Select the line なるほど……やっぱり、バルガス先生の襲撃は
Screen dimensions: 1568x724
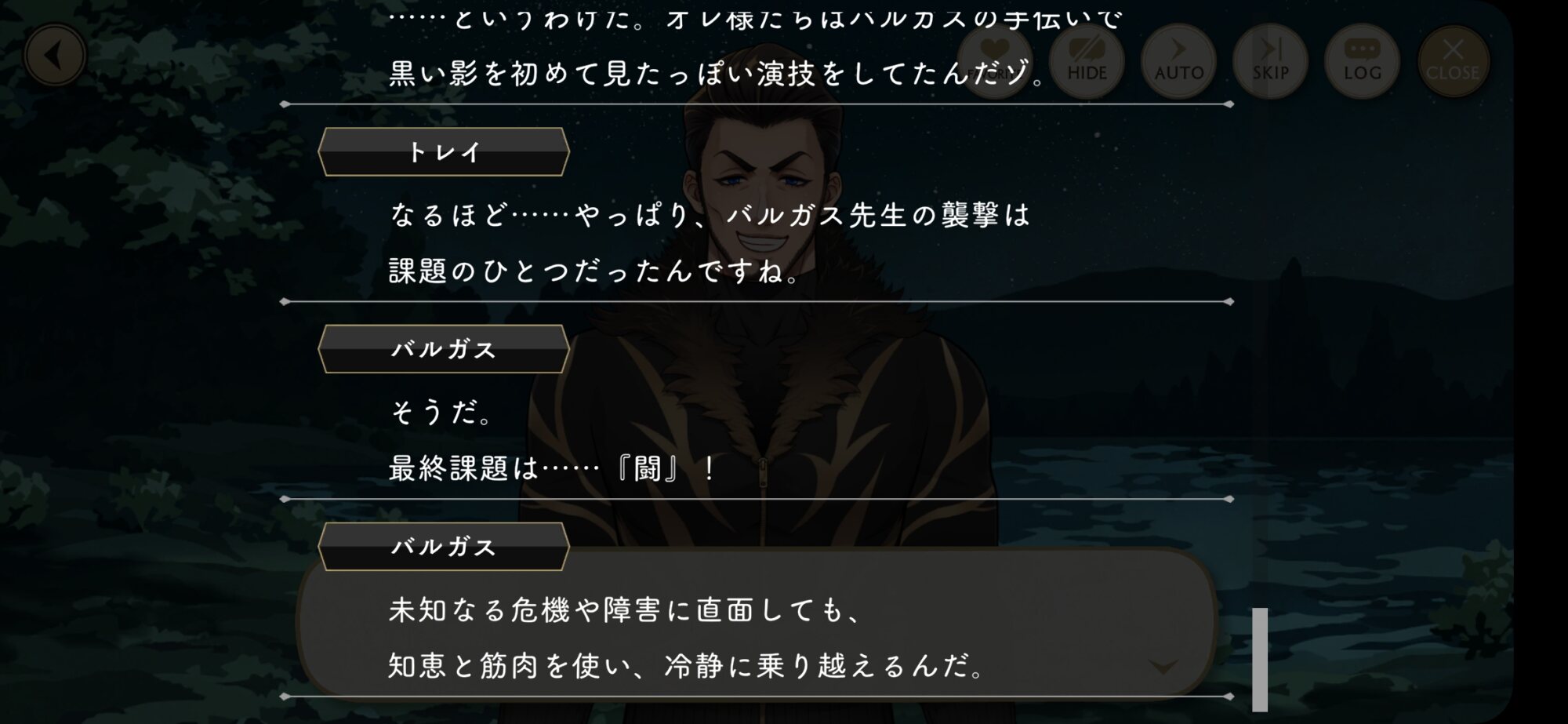click(710, 215)
